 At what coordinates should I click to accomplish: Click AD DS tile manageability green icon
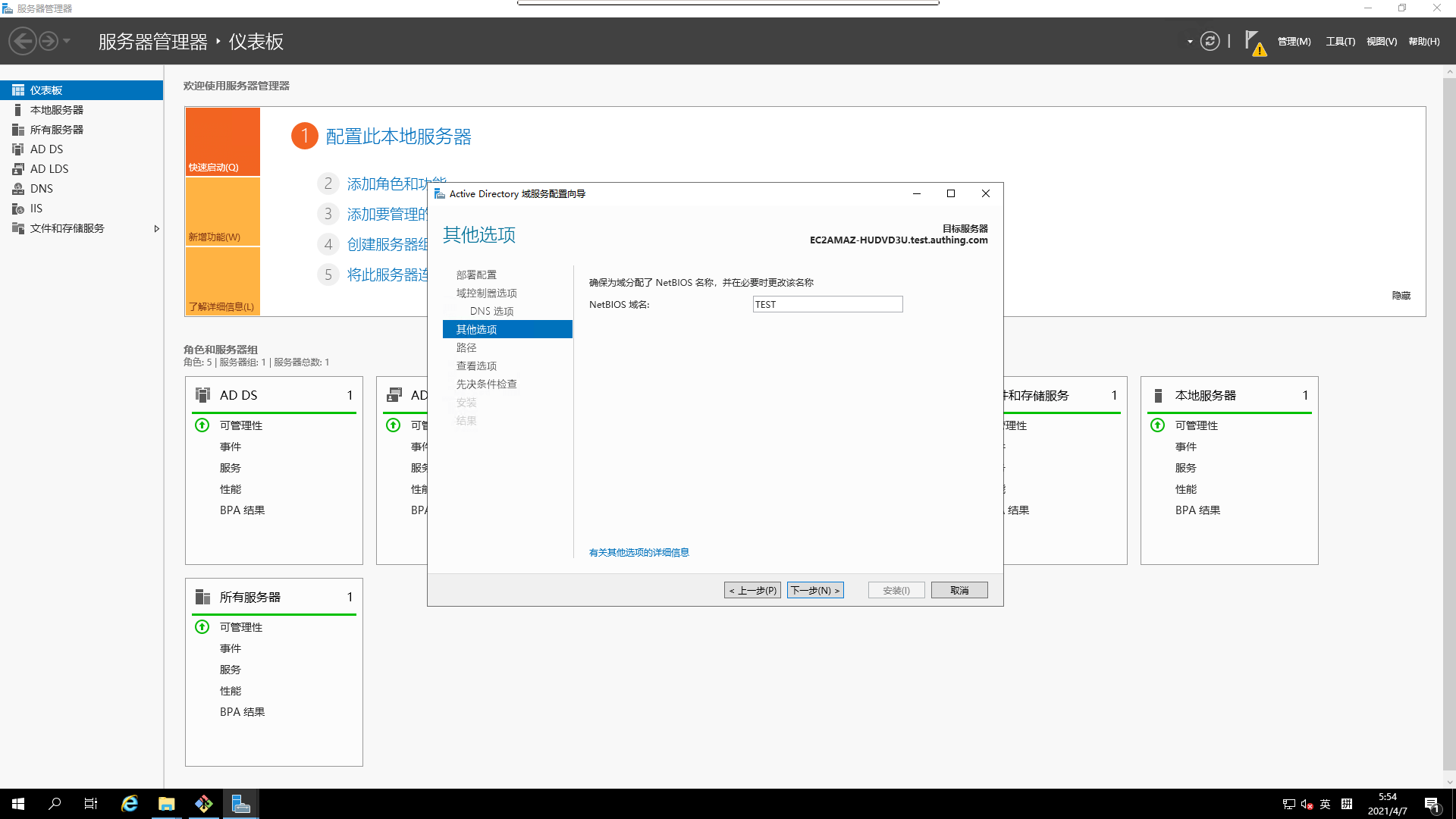point(202,425)
